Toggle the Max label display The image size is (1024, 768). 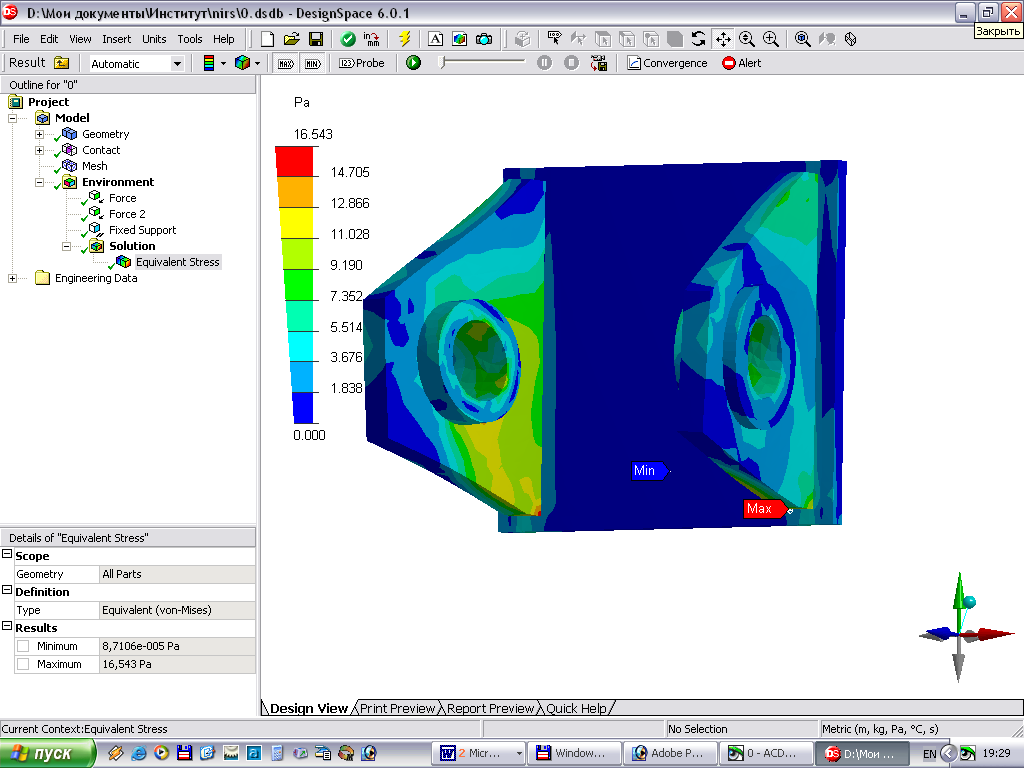tap(286, 63)
